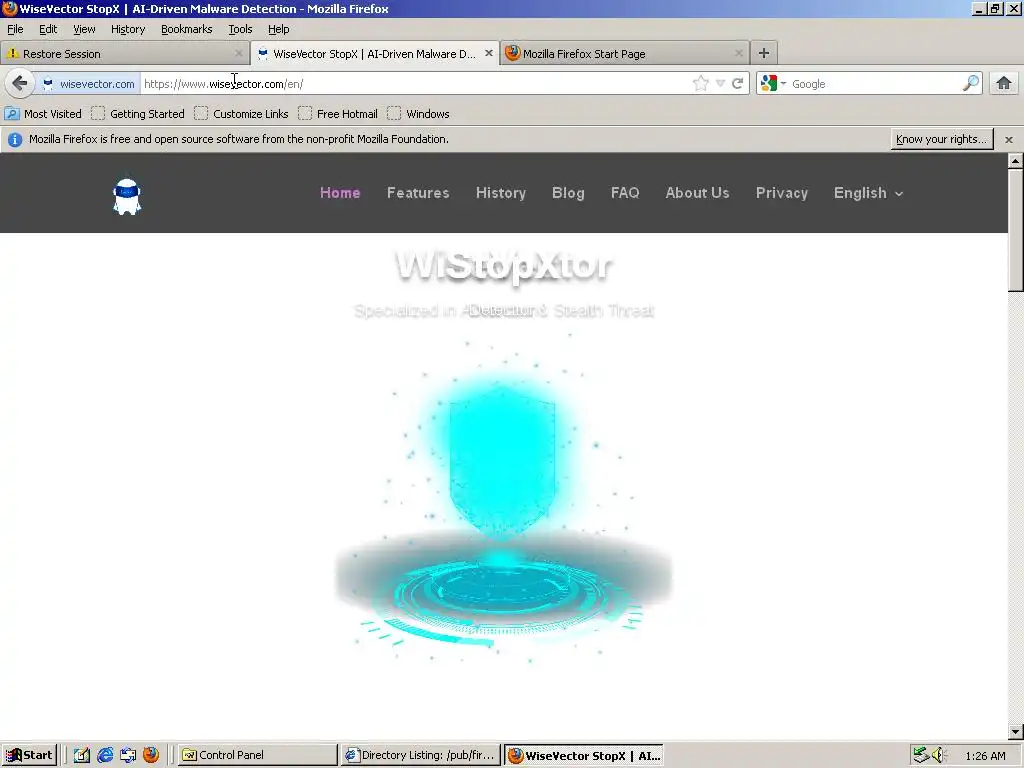
Task: Click the vertical scrollbar thumb
Action: click(x=1015, y=230)
